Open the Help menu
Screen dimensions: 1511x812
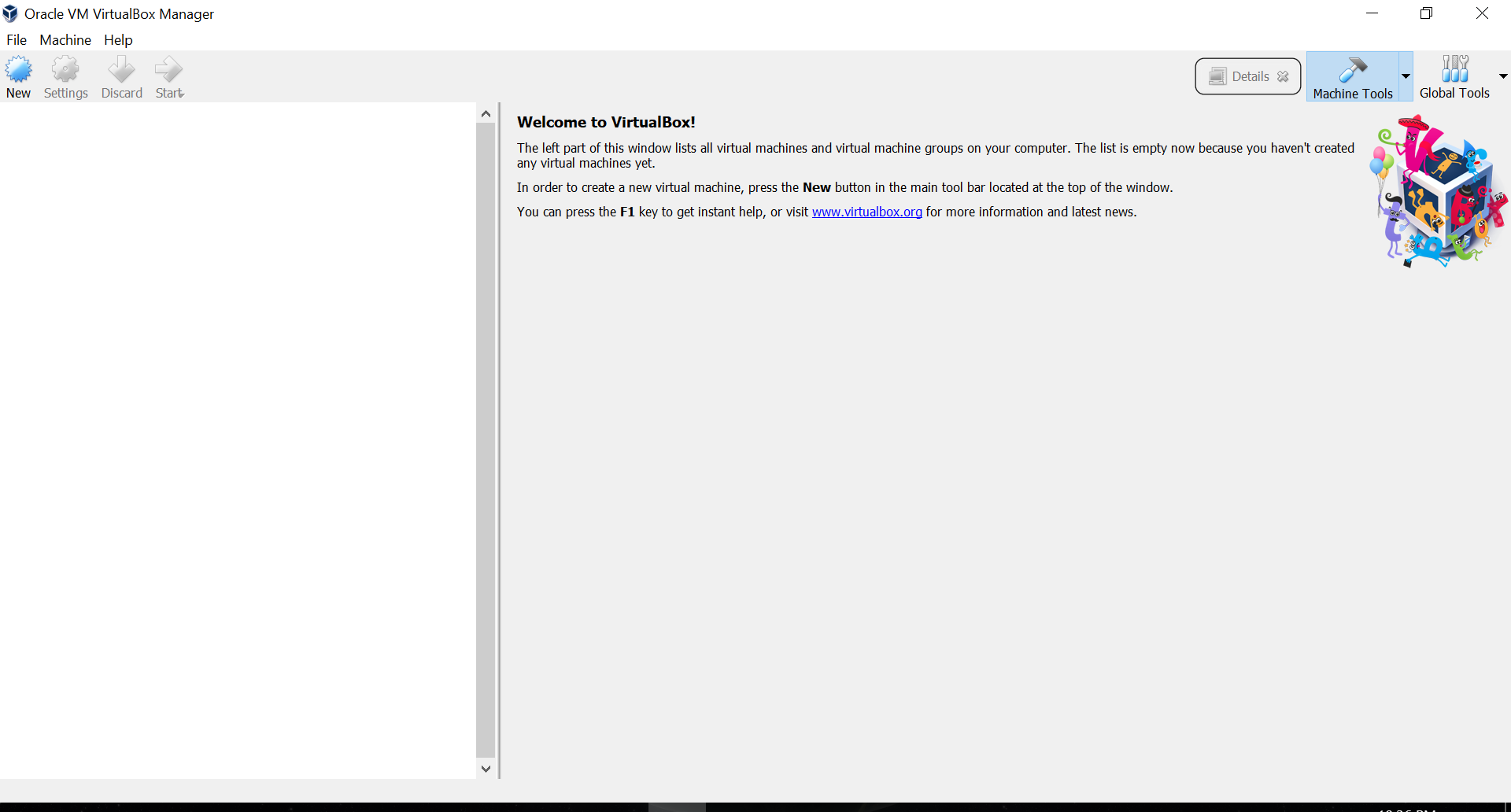[118, 40]
